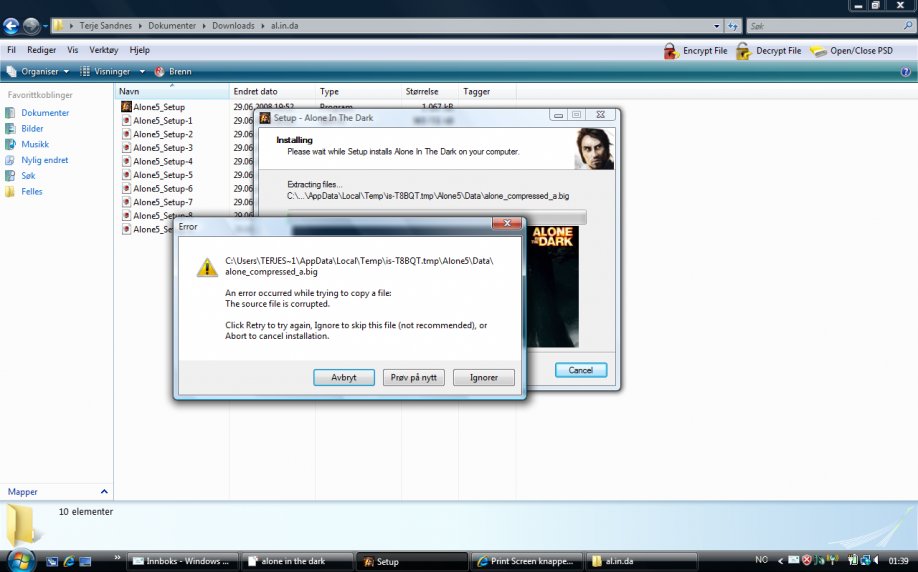
Task: Show hidden tray icons arrow
Action: 780,561
